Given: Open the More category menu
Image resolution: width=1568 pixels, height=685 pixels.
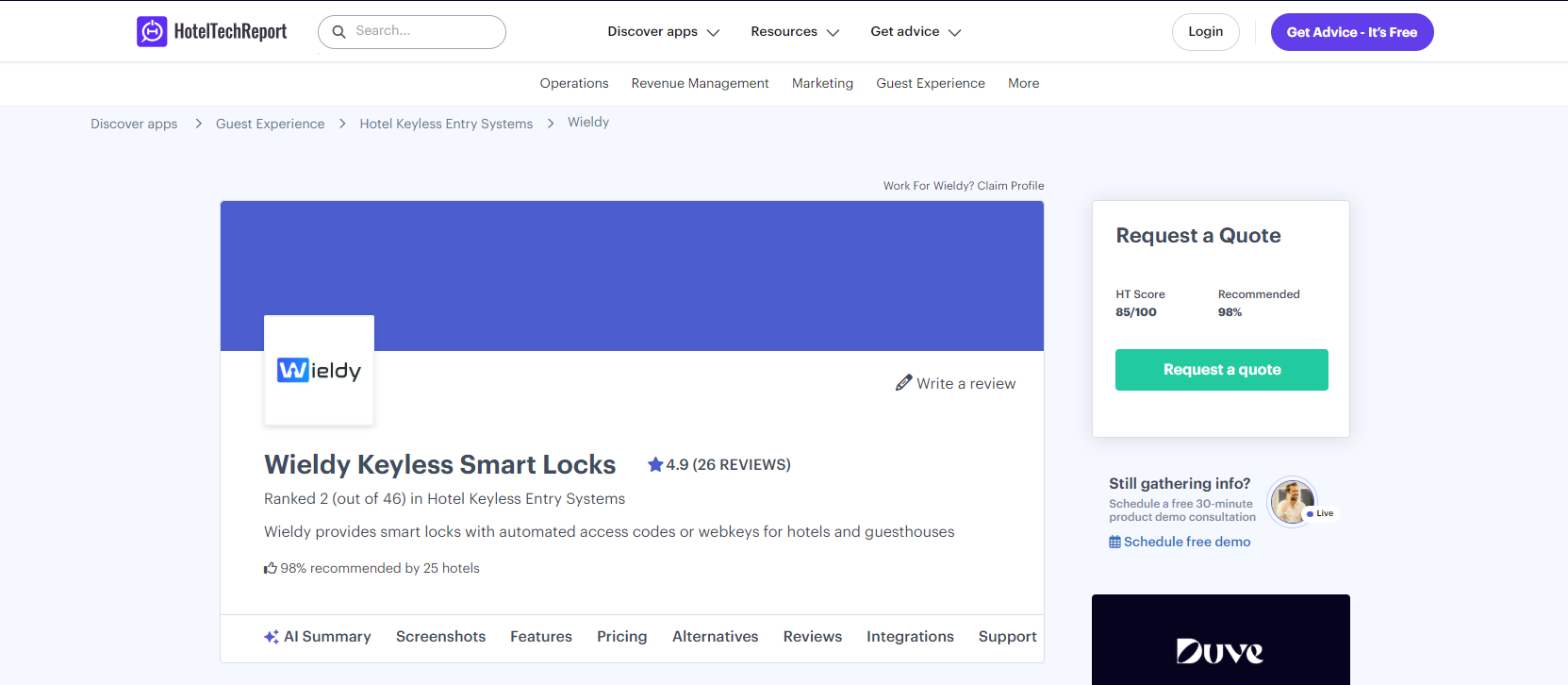Looking at the screenshot, I should coord(1023,84).
